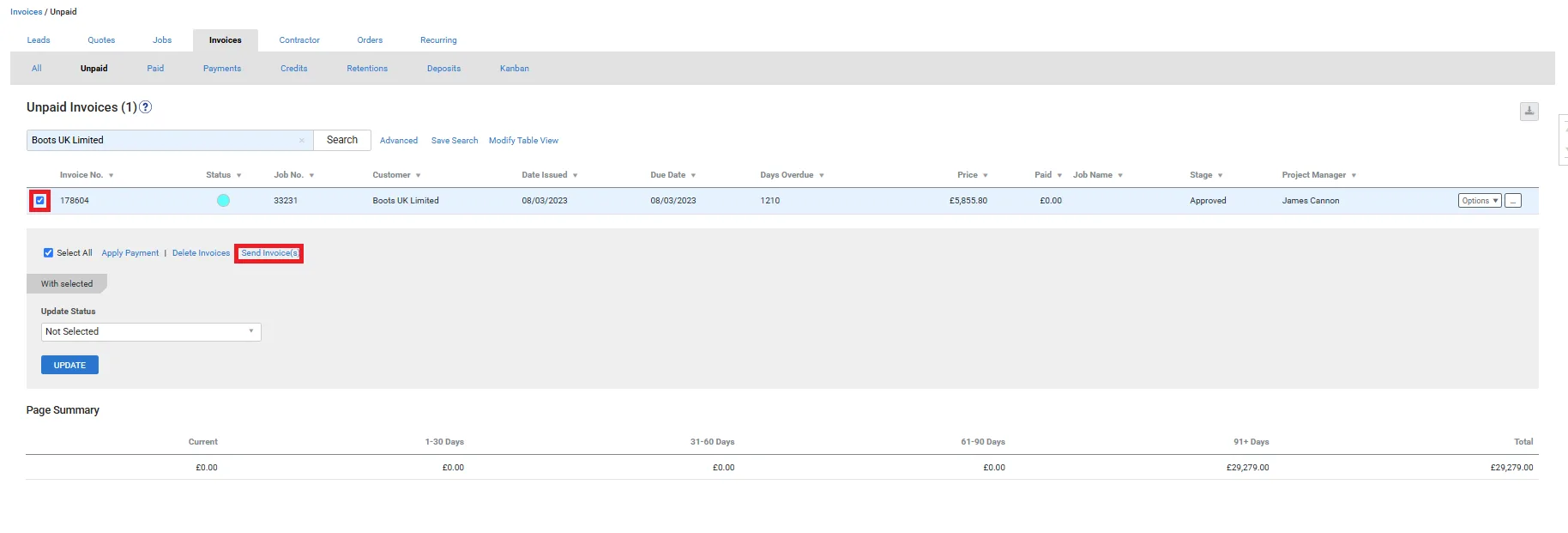The width and height of the screenshot is (1568, 533).
Task: Open the Payments sub-tab
Action: 222,69
